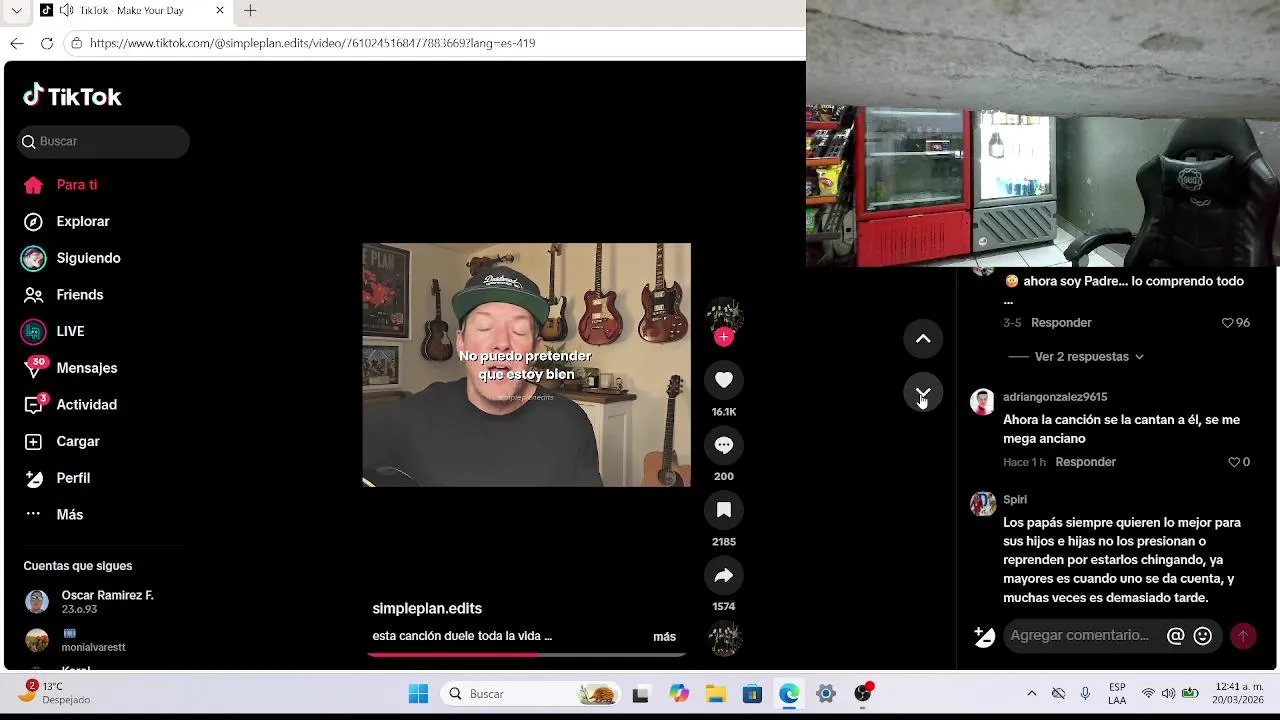Follow creator with red plus badge

pos(724,337)
